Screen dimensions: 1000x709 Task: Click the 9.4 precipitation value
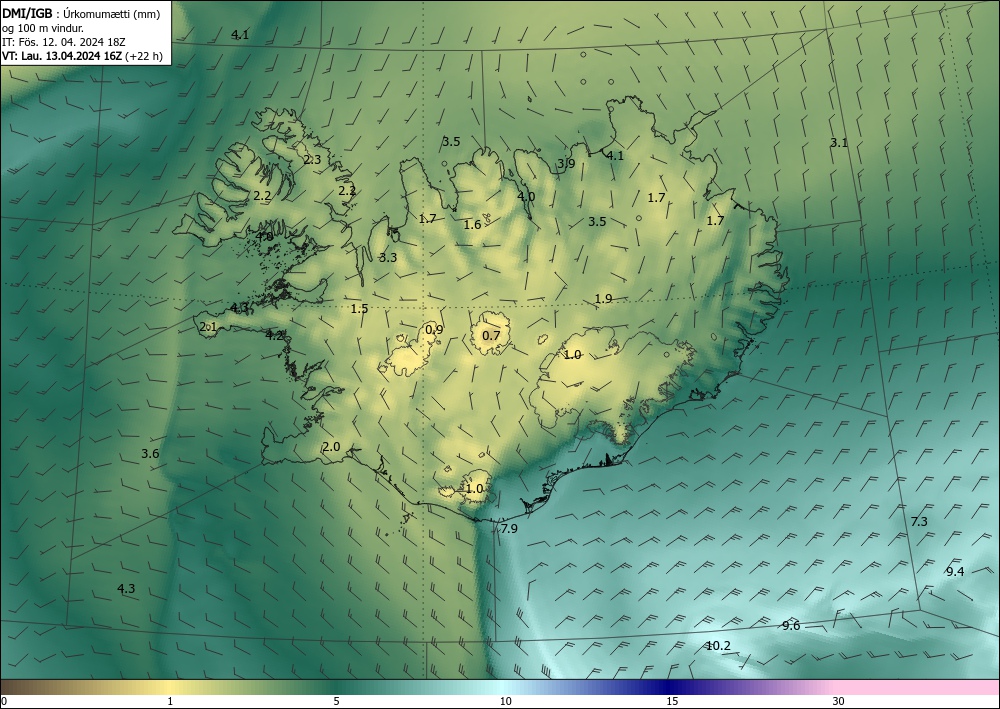point(955,571)
